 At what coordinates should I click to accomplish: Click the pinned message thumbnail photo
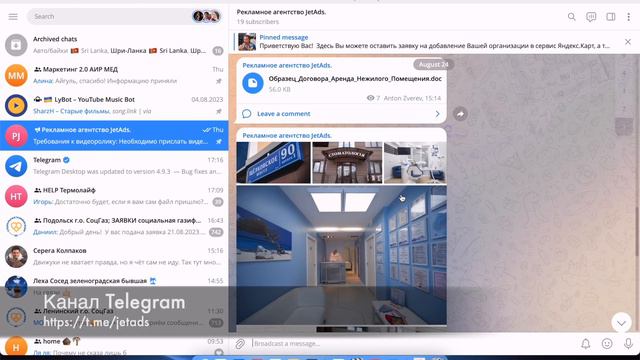(x=247, y=42)
